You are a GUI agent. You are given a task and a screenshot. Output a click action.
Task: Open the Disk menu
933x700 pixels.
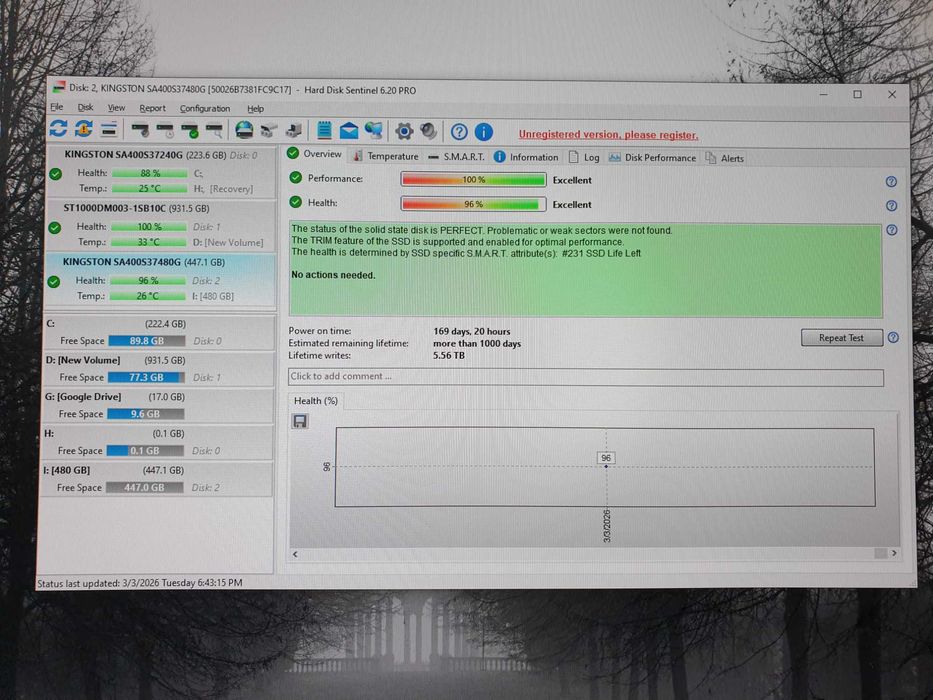85,107
